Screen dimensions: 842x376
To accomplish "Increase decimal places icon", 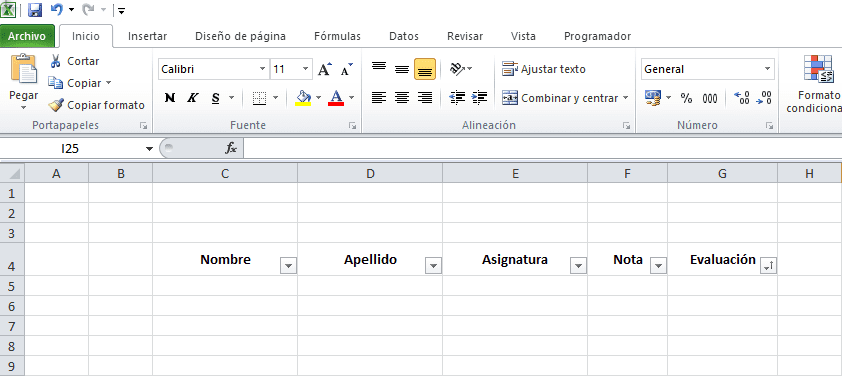I will pos(741,98).
